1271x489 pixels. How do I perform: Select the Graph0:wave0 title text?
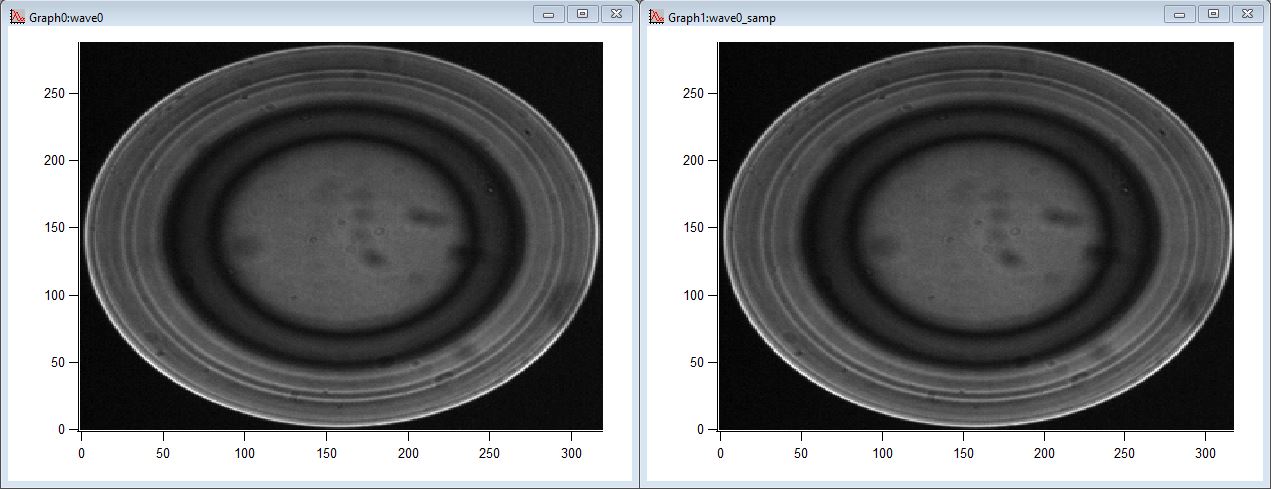(67, 18)
